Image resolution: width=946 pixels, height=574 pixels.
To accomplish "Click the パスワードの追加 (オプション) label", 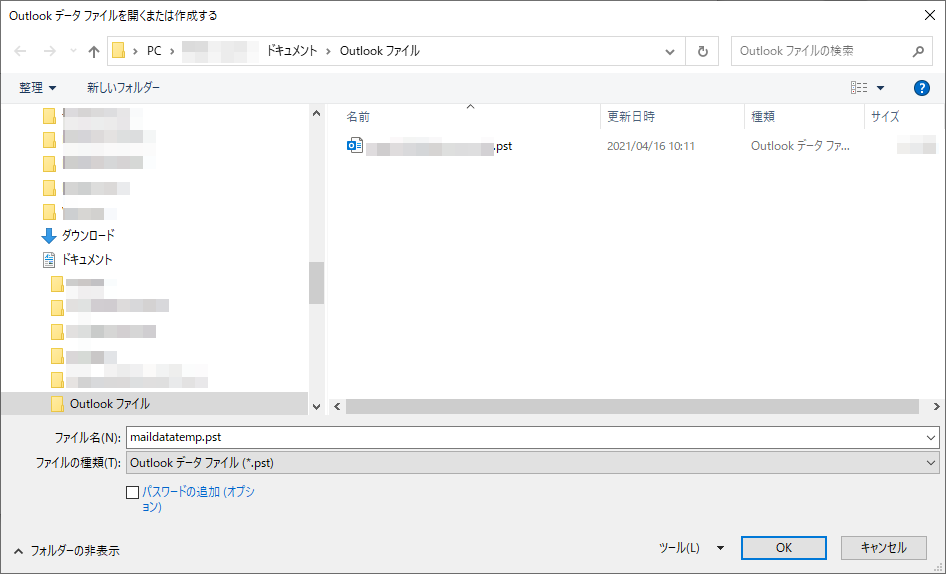I will [198, 499].
